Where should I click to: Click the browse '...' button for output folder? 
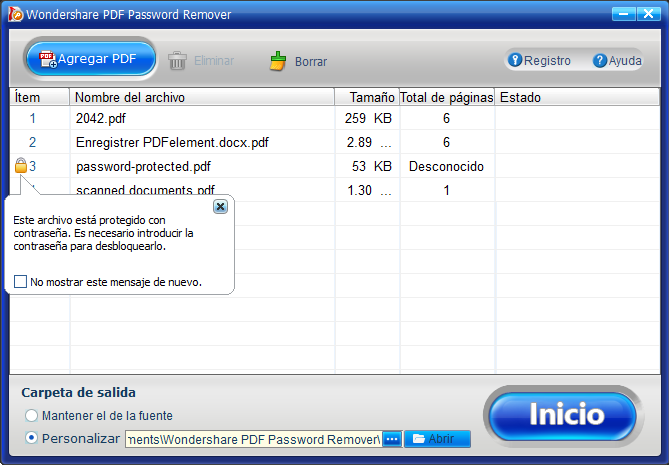click(x=392, y=439)
